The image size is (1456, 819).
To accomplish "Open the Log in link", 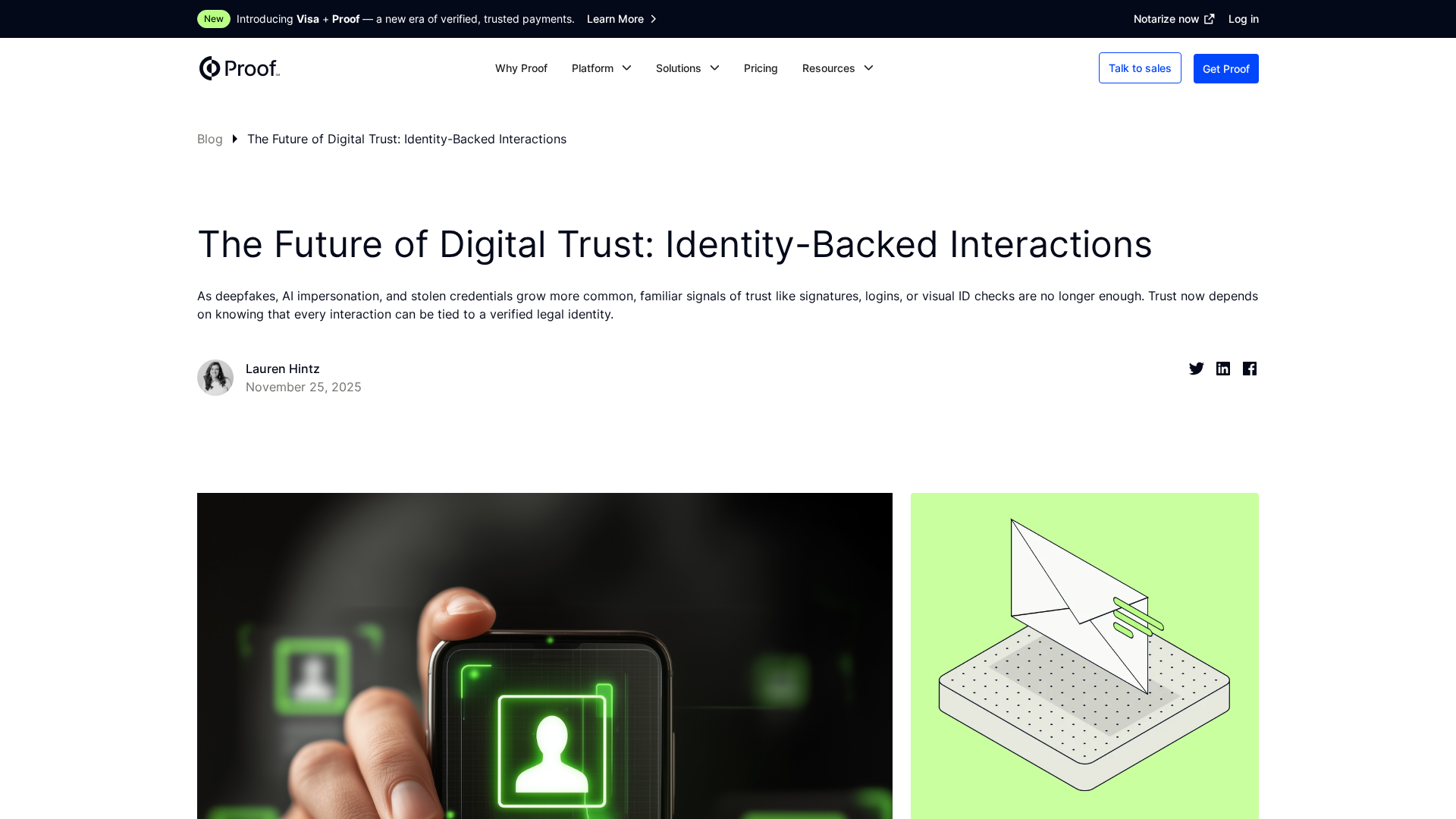I will (x=1244, y=19).
